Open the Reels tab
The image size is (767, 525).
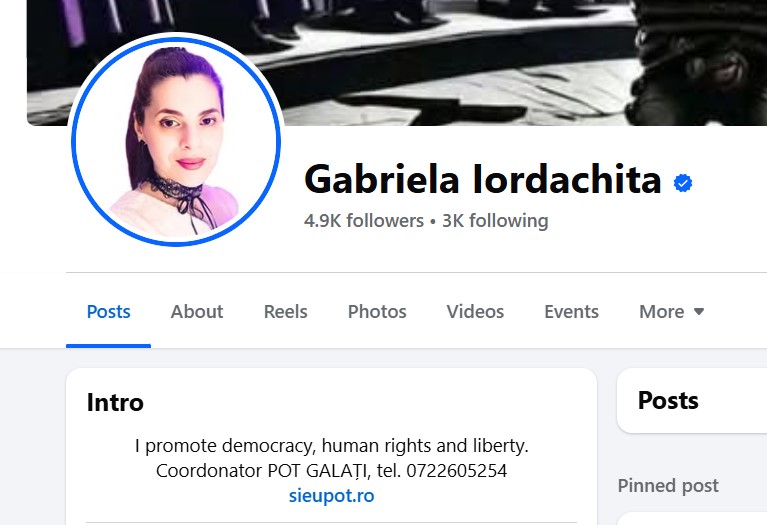click(286, 312)
